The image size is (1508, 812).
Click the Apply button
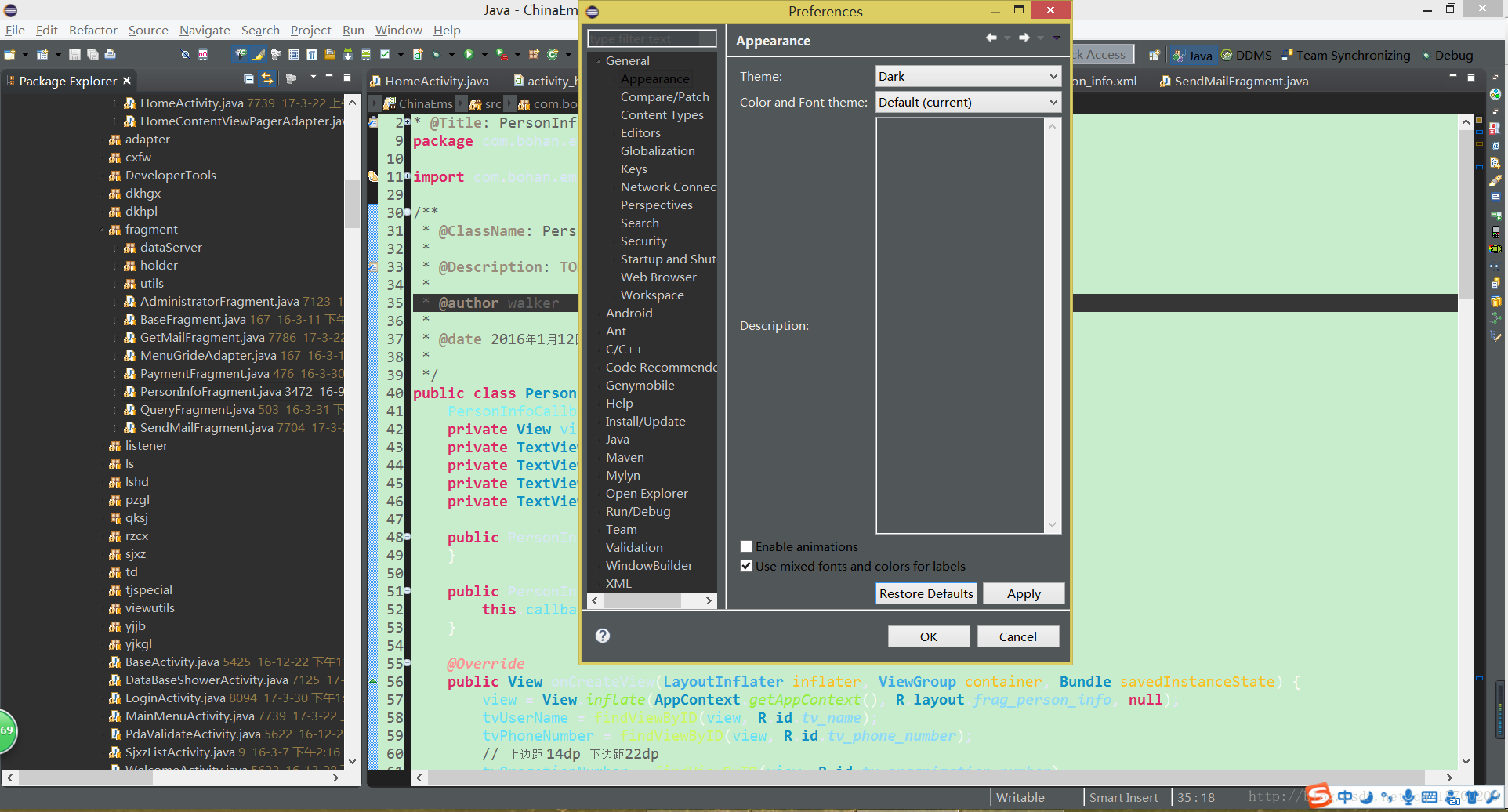click(x=1024, y=593)
